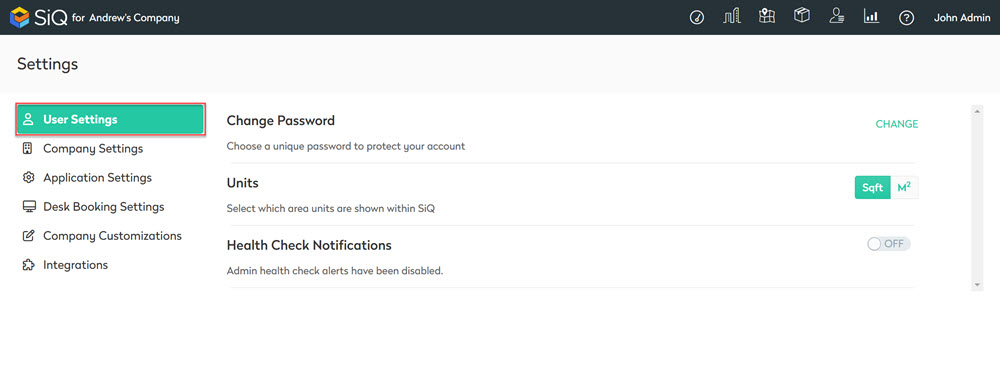The height and width of the screenshot is (374, 1000).
Task: Click 'Select which area units' description text
Action: pos(331,208)
